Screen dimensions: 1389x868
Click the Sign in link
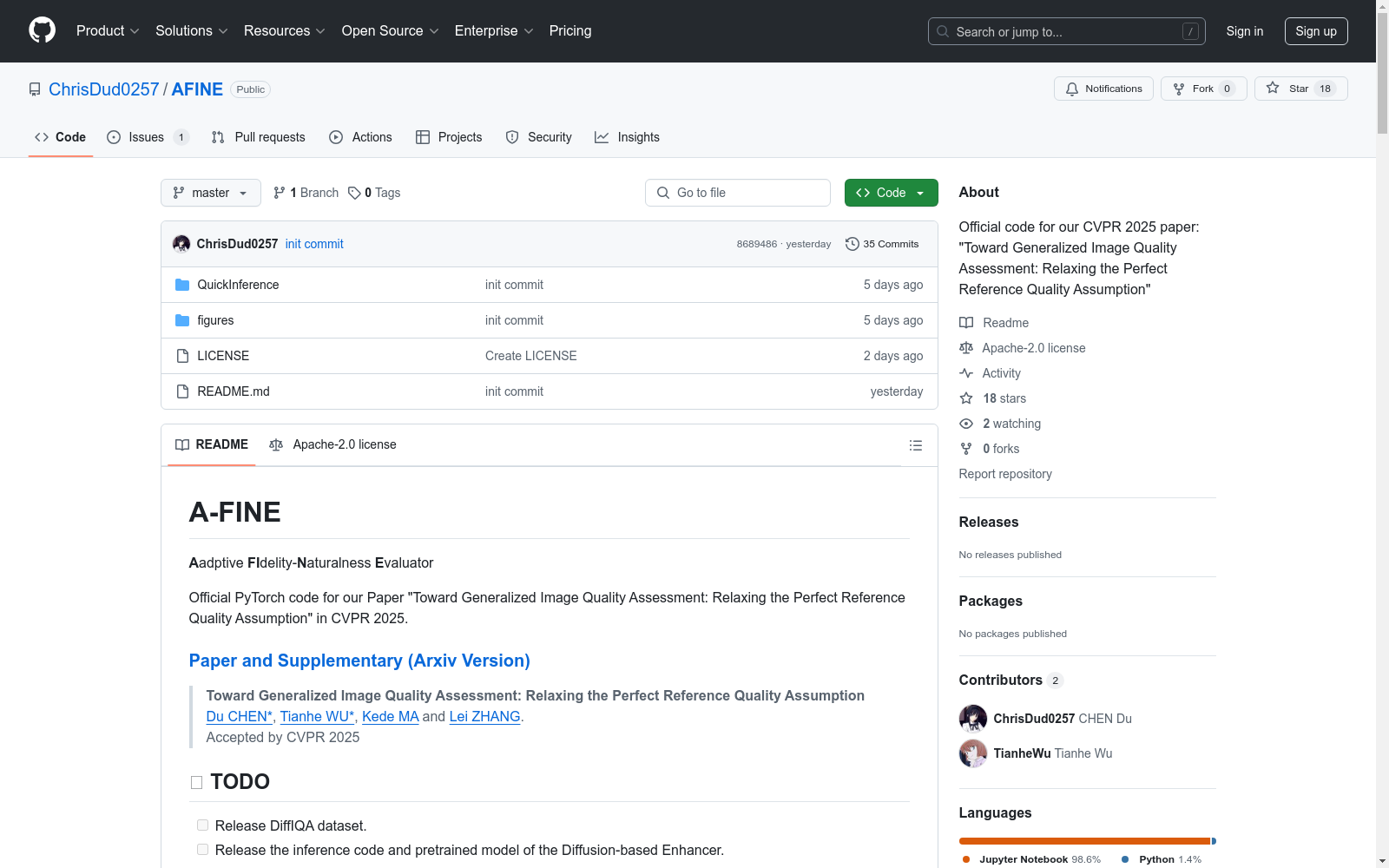[x=1245, y=31]
